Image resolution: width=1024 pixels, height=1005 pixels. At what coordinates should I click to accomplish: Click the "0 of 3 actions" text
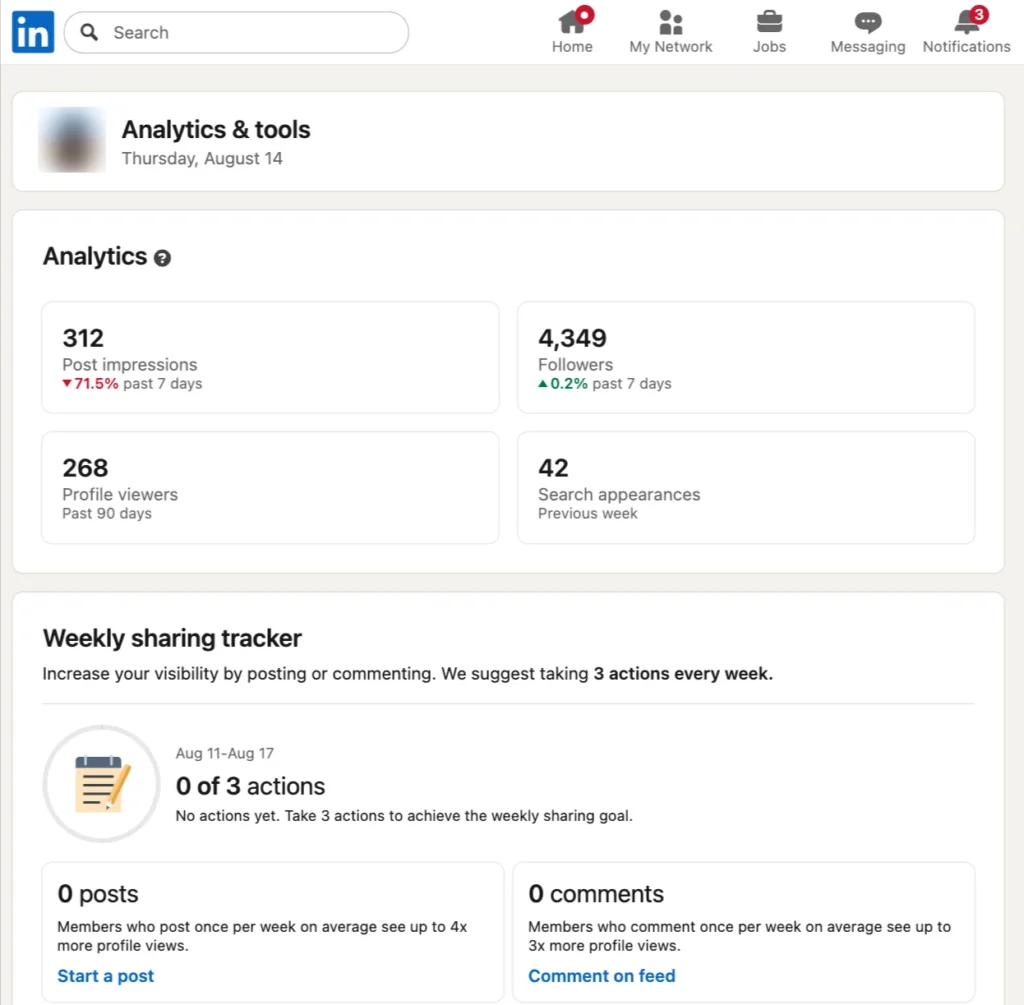click(250, 786)
